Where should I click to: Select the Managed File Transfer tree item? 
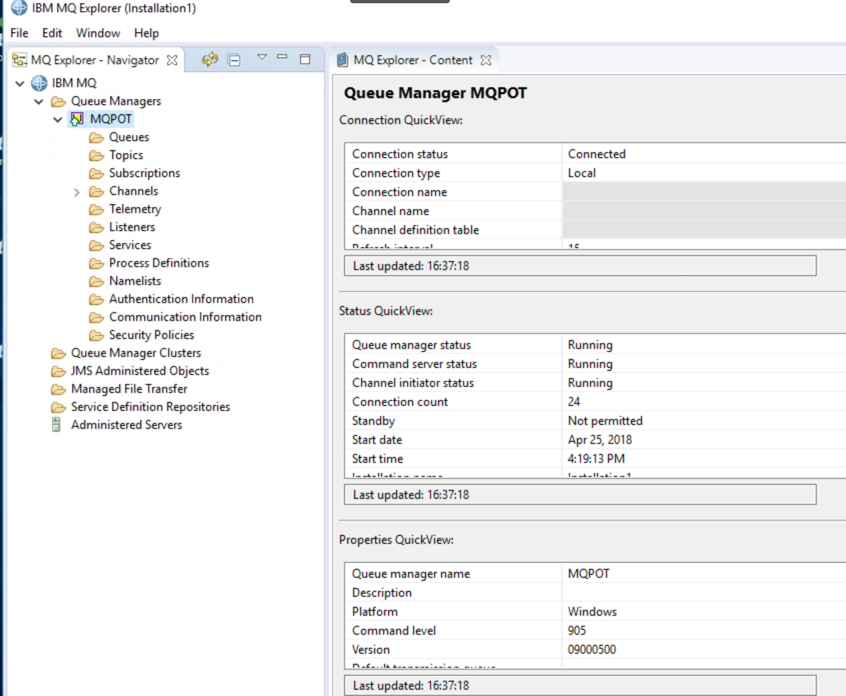tap(129, 388)
